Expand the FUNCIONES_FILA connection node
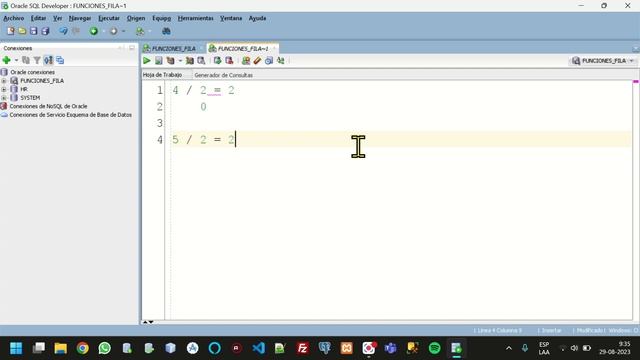The height and width of the screenshot is (360, 640). (4, 81)
